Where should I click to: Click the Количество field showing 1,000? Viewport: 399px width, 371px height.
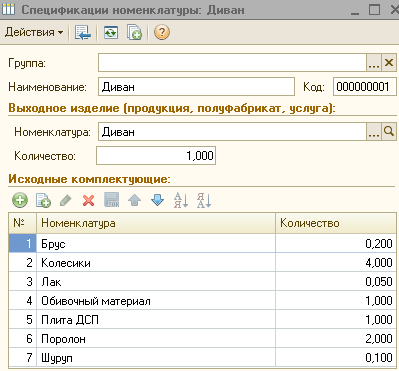coord(156,156)
